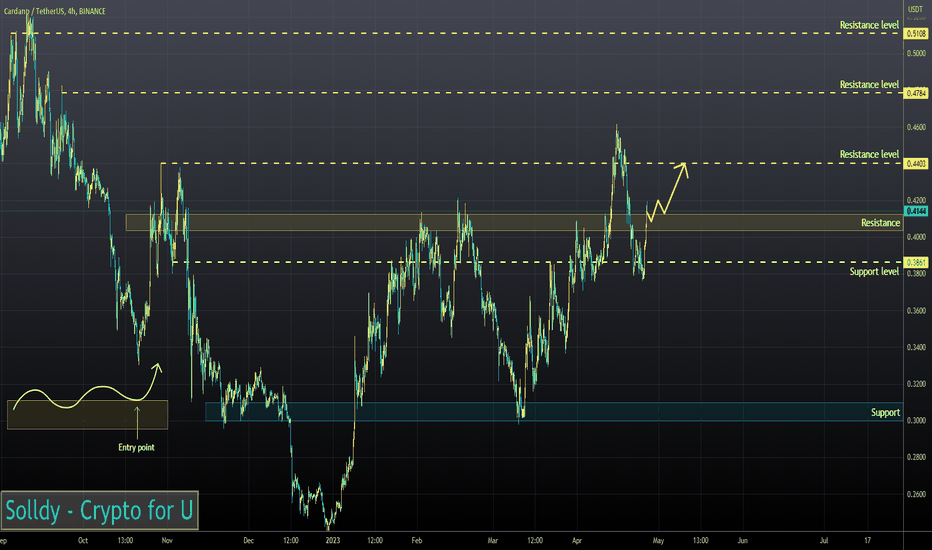Viewport: 932px width, 550px height.
Task: Select Dec on the time axis
Action: pos(248,540)
